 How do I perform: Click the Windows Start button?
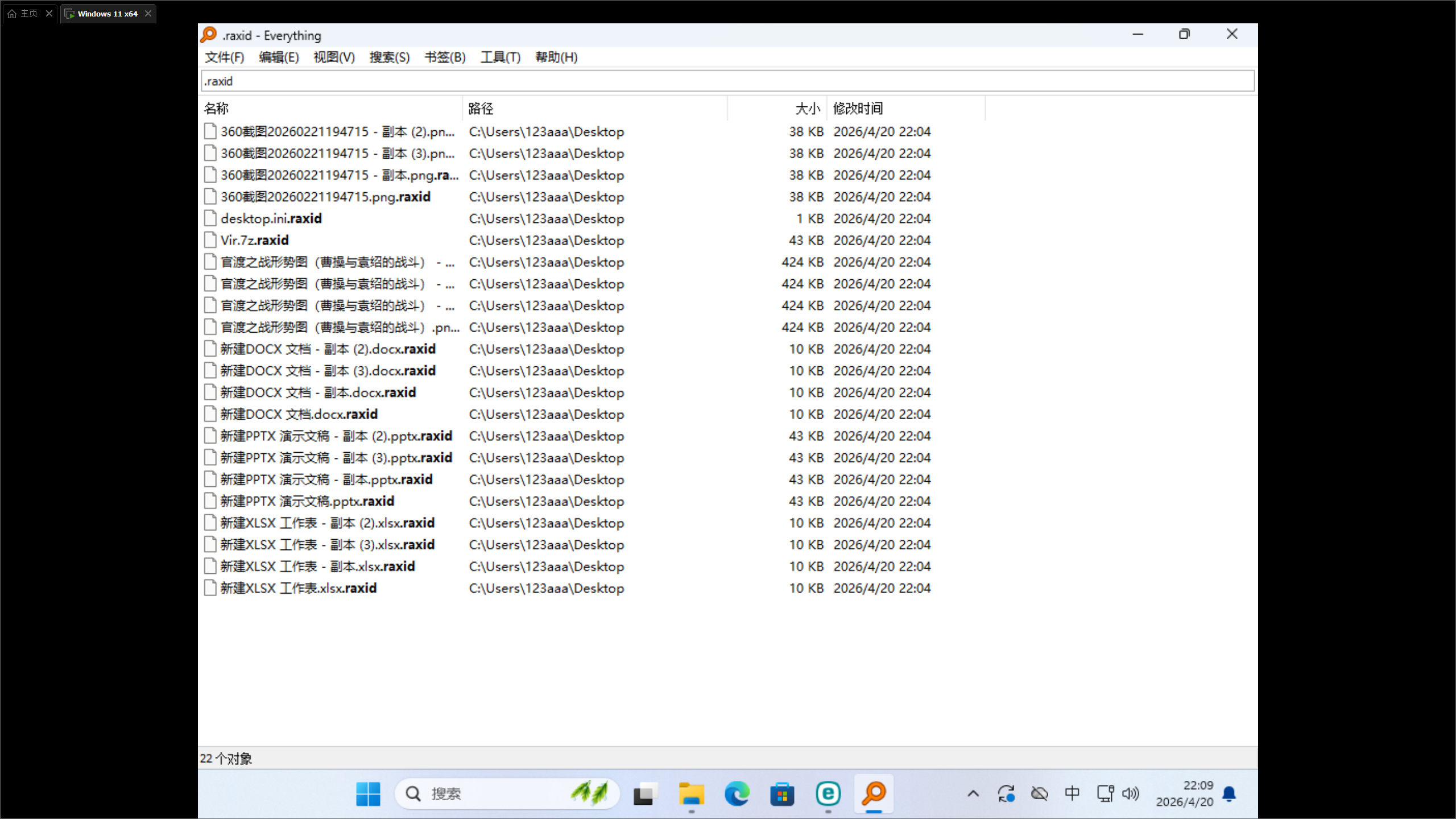pos(368,793)
